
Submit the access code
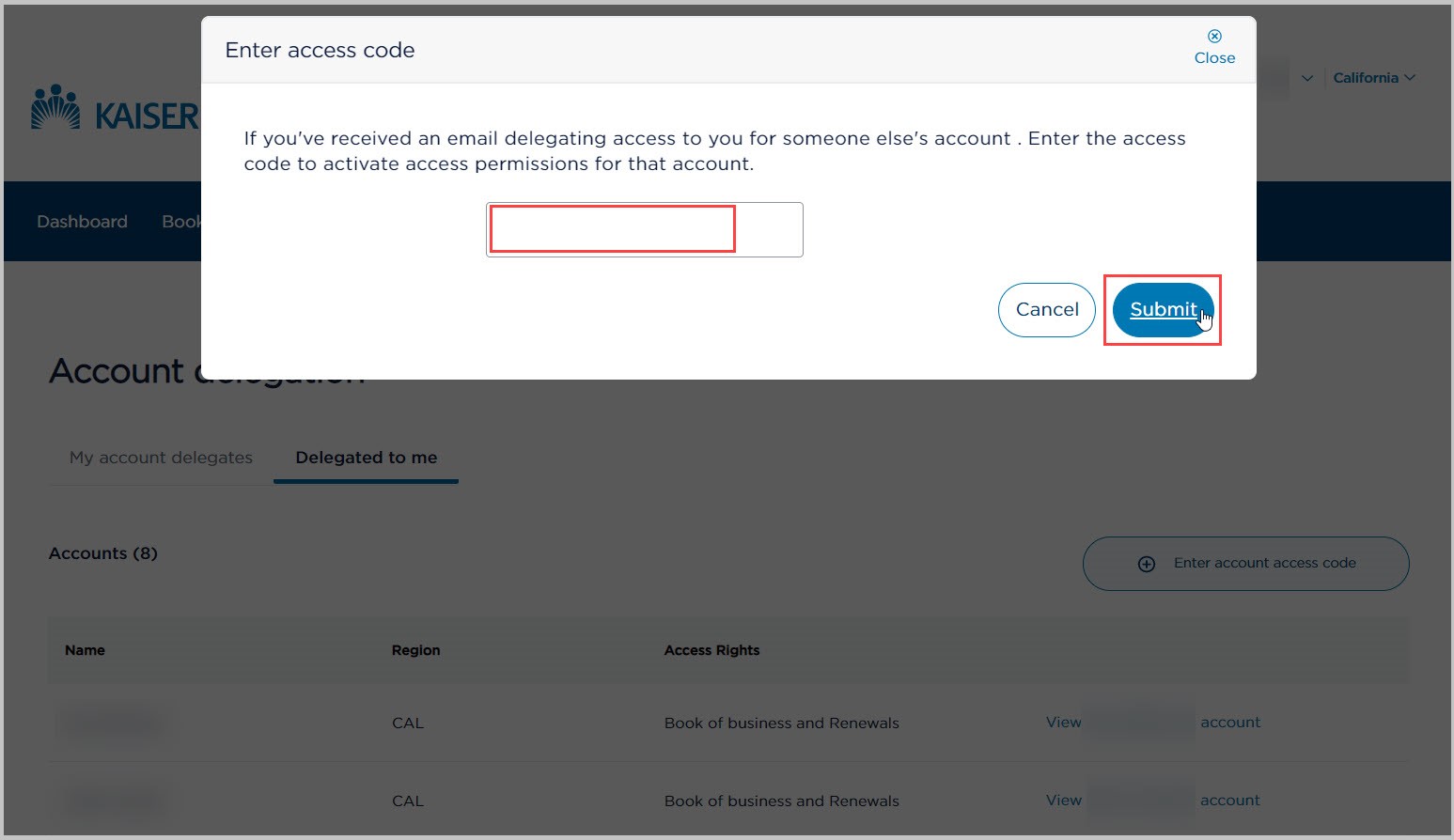click(1164, 309)
